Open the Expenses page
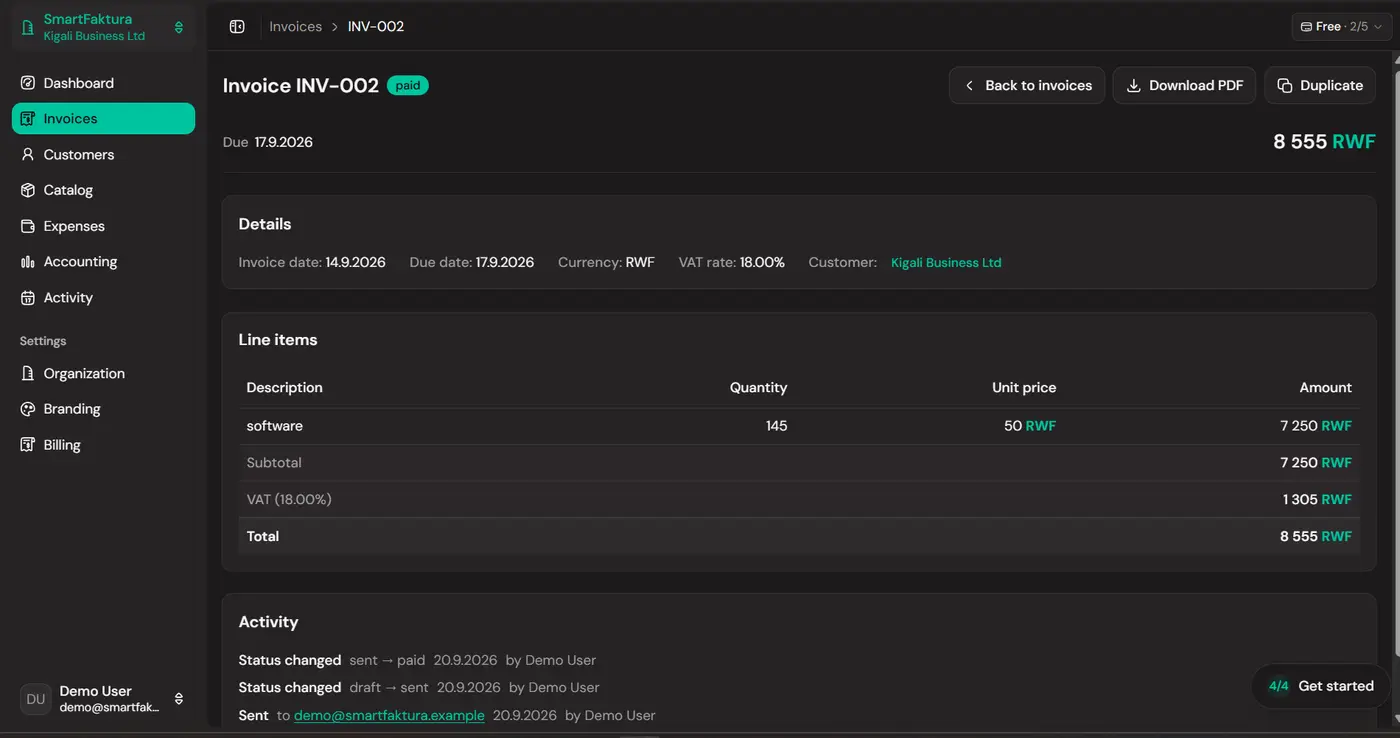 click(103, 226)
